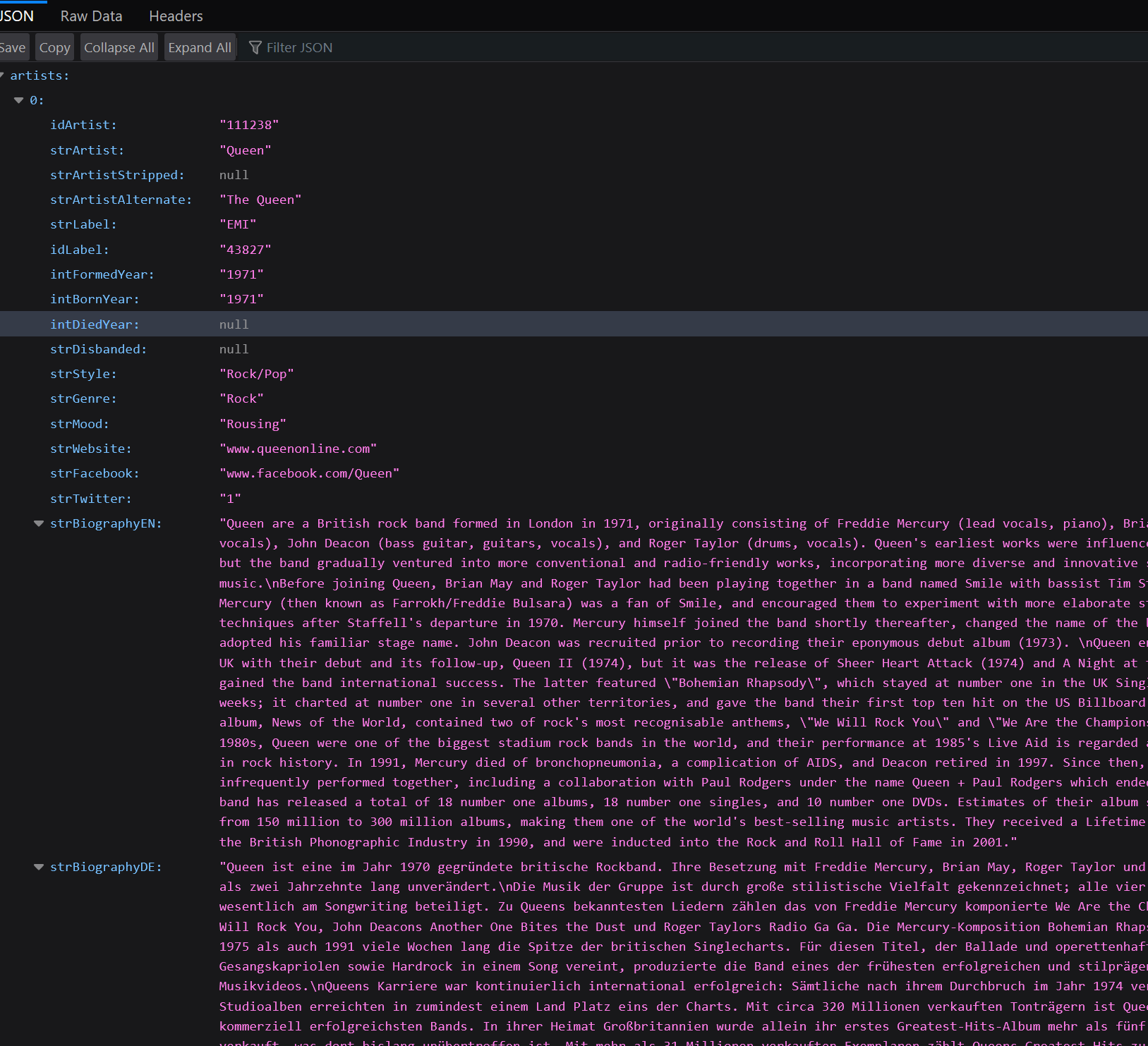Image resolution: width=1148 pixels, height=1046 pixels.
Task: Click the intFormedYear value 1971
Action: click(241, 274)
